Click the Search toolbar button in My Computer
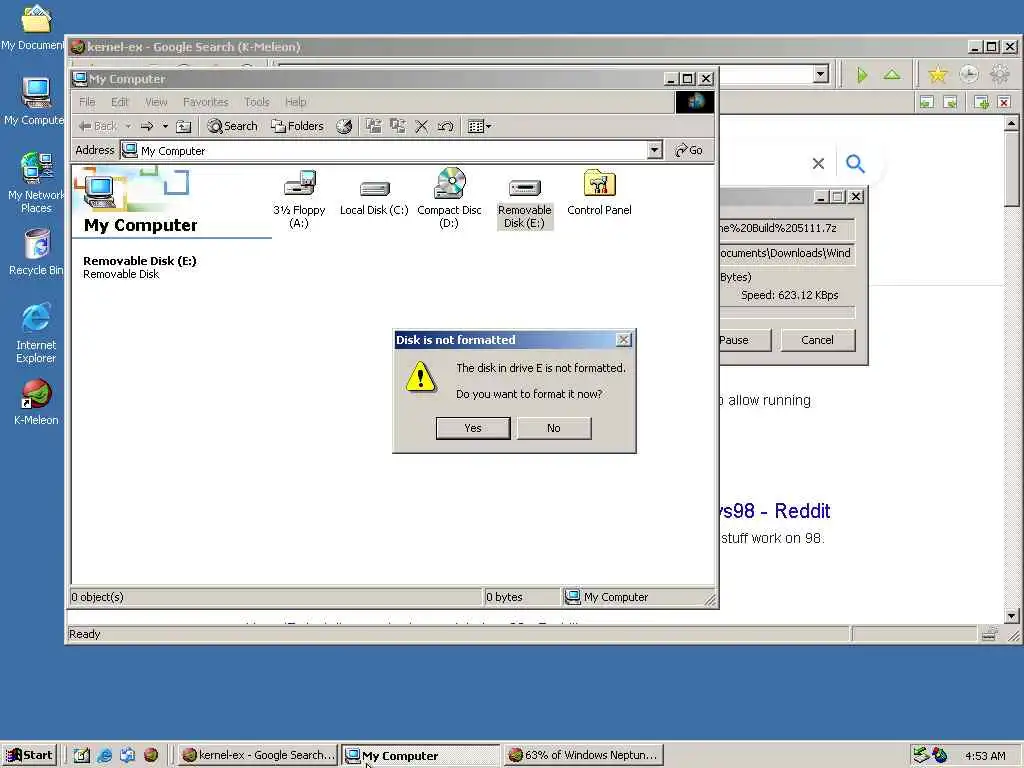The image size is (1024, 768). 232,127
